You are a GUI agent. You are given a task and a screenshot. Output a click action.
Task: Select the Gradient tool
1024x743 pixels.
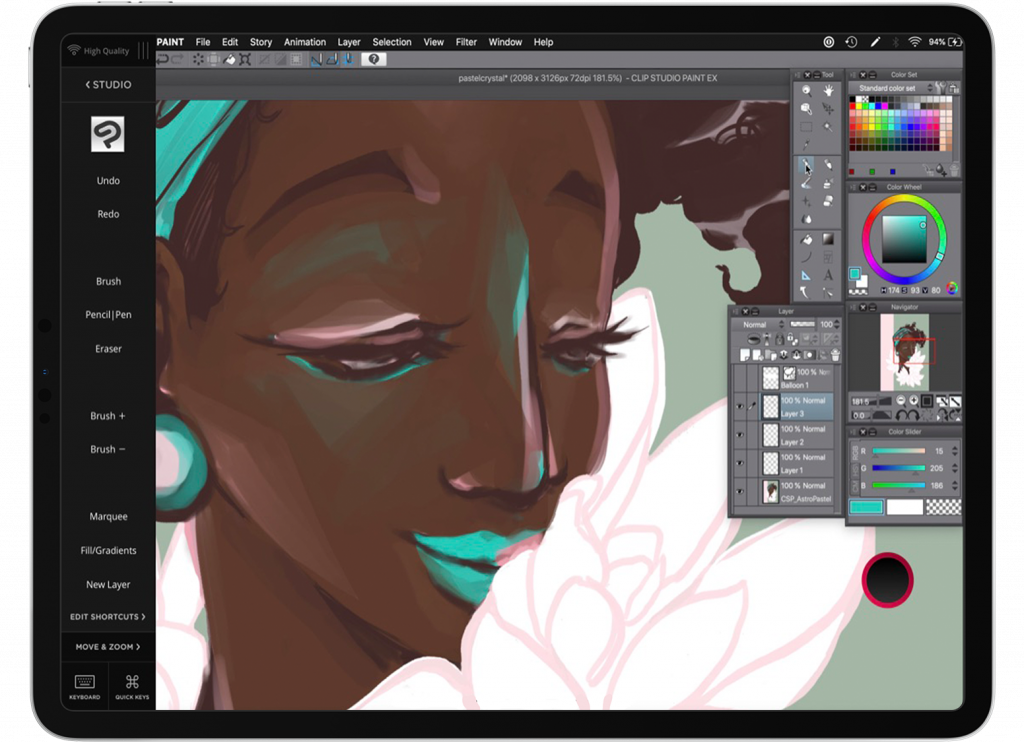click(828, 239)
